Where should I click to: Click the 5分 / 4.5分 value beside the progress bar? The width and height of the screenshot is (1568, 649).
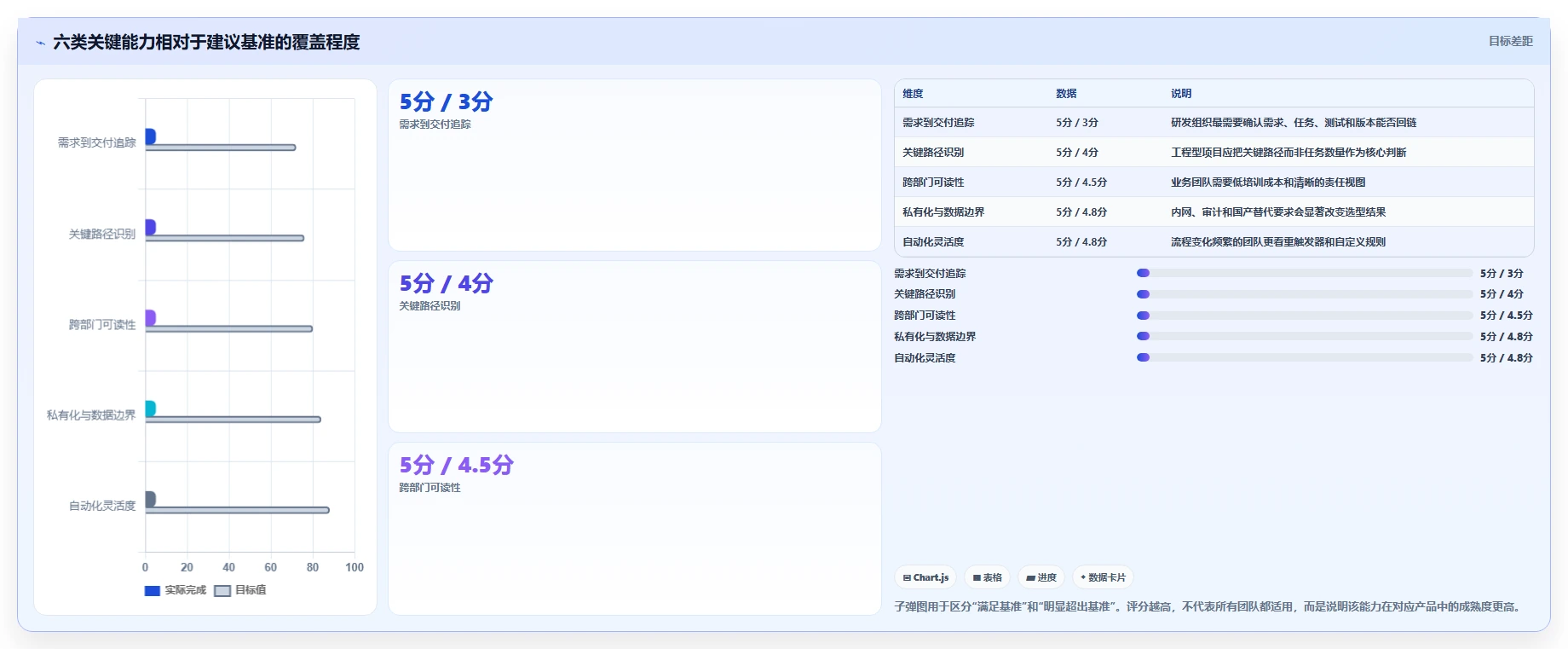click(x=1506, y=316)
